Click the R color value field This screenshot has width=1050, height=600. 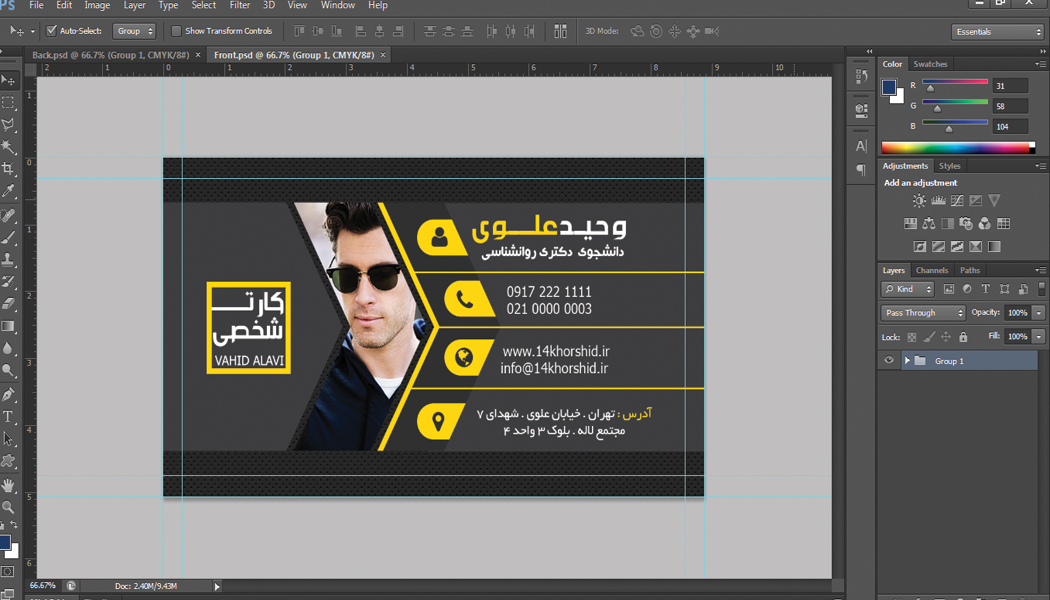[x=1011, y=86]
